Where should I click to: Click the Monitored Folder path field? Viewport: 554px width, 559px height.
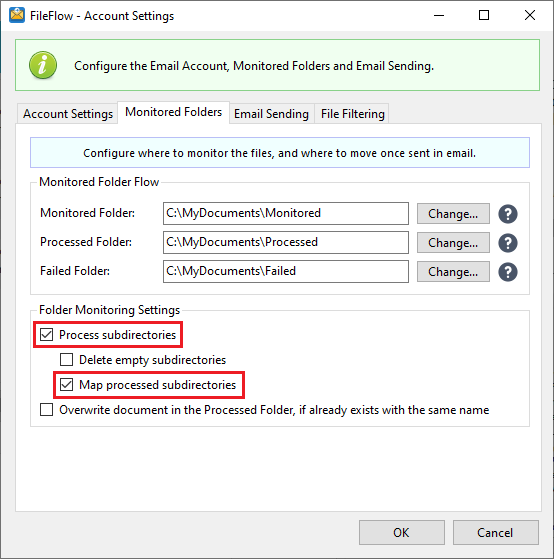[286, 214]
